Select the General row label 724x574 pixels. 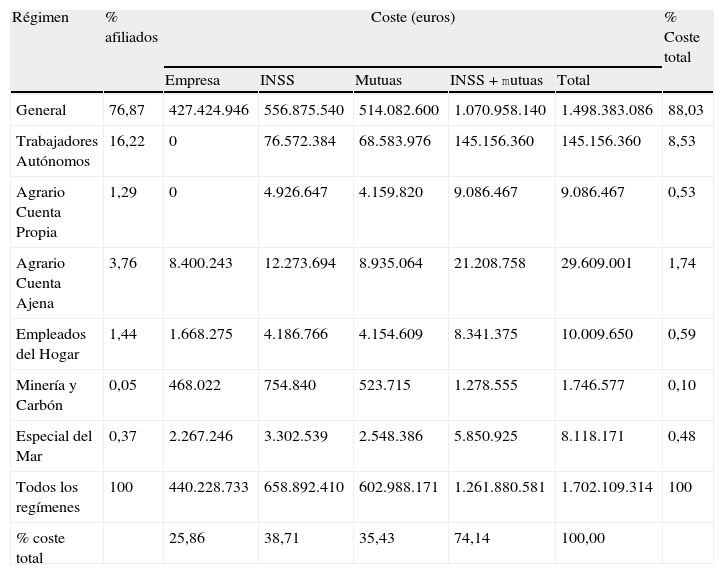41,110
